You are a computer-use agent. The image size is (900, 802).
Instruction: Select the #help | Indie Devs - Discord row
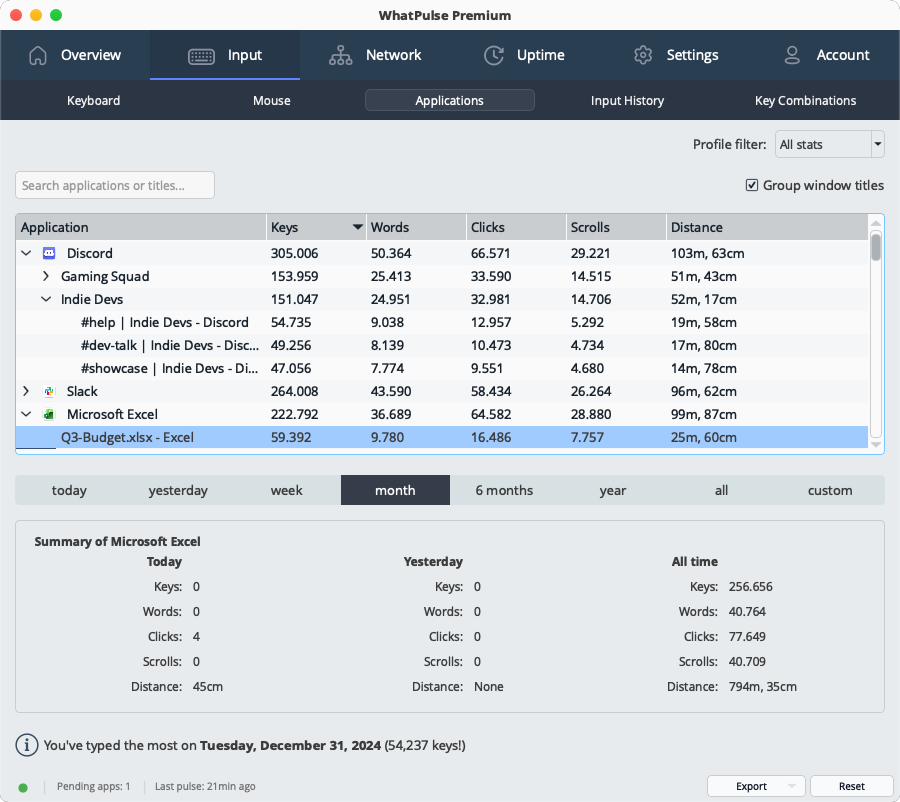tap(442, 322)
